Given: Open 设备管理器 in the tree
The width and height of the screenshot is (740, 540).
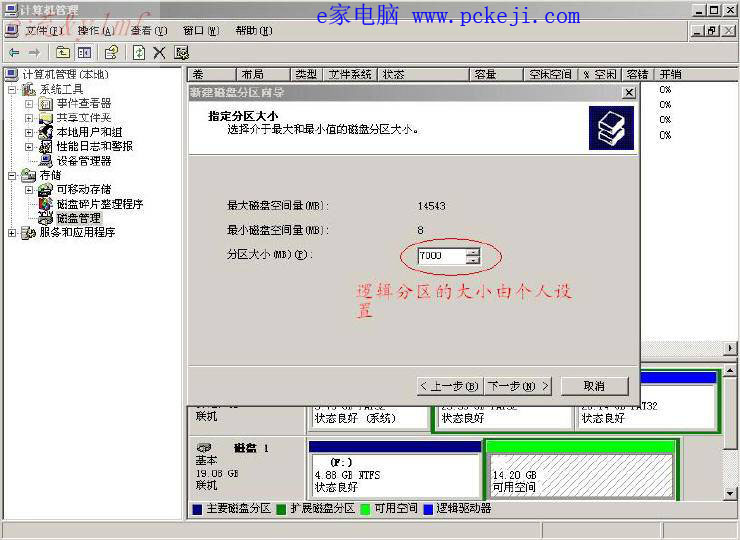Looking at the screenshot, I should pyautogui.click(x=84, y=161).
